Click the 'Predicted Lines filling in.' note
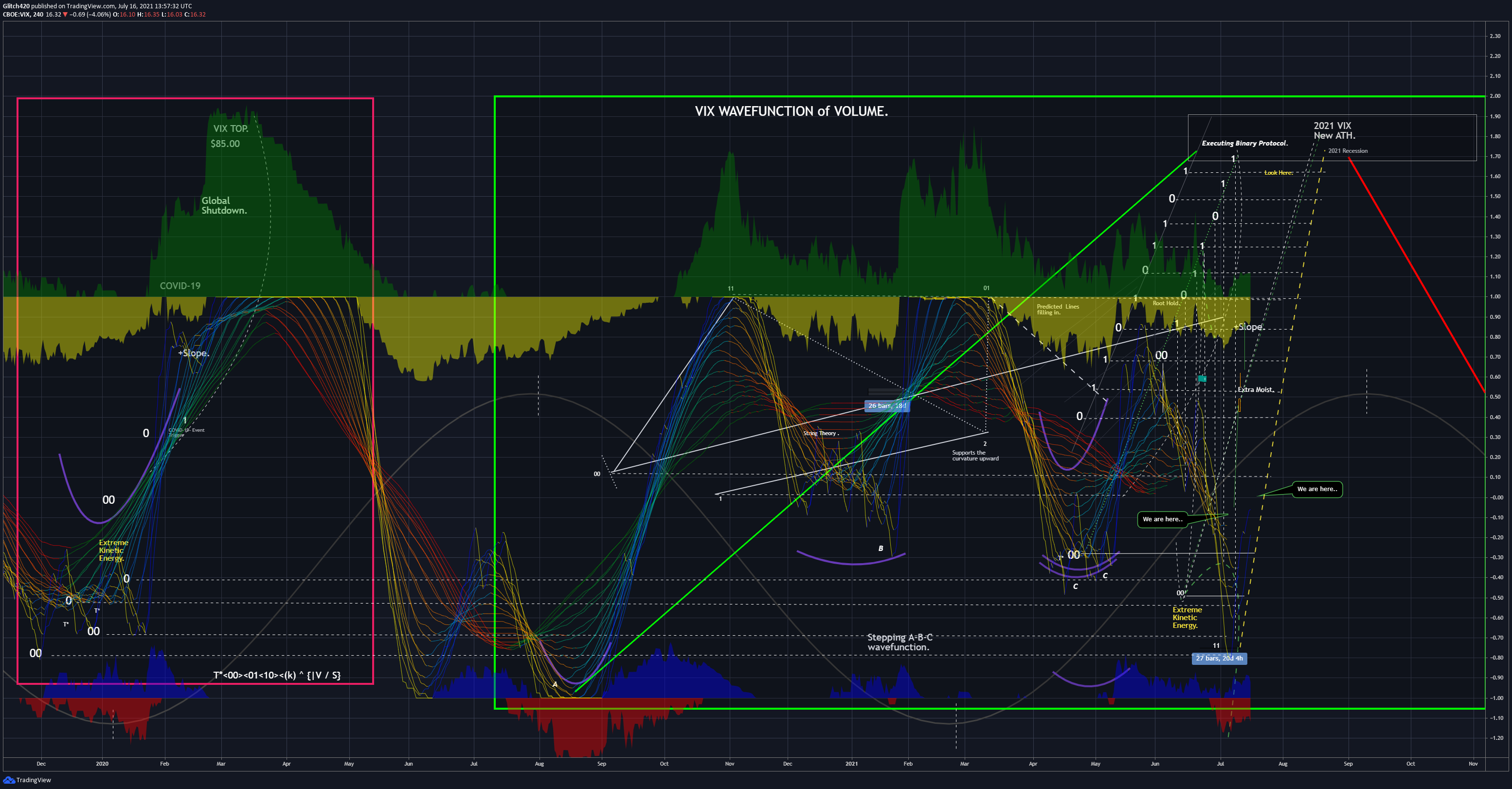 tap(1058, 310)
